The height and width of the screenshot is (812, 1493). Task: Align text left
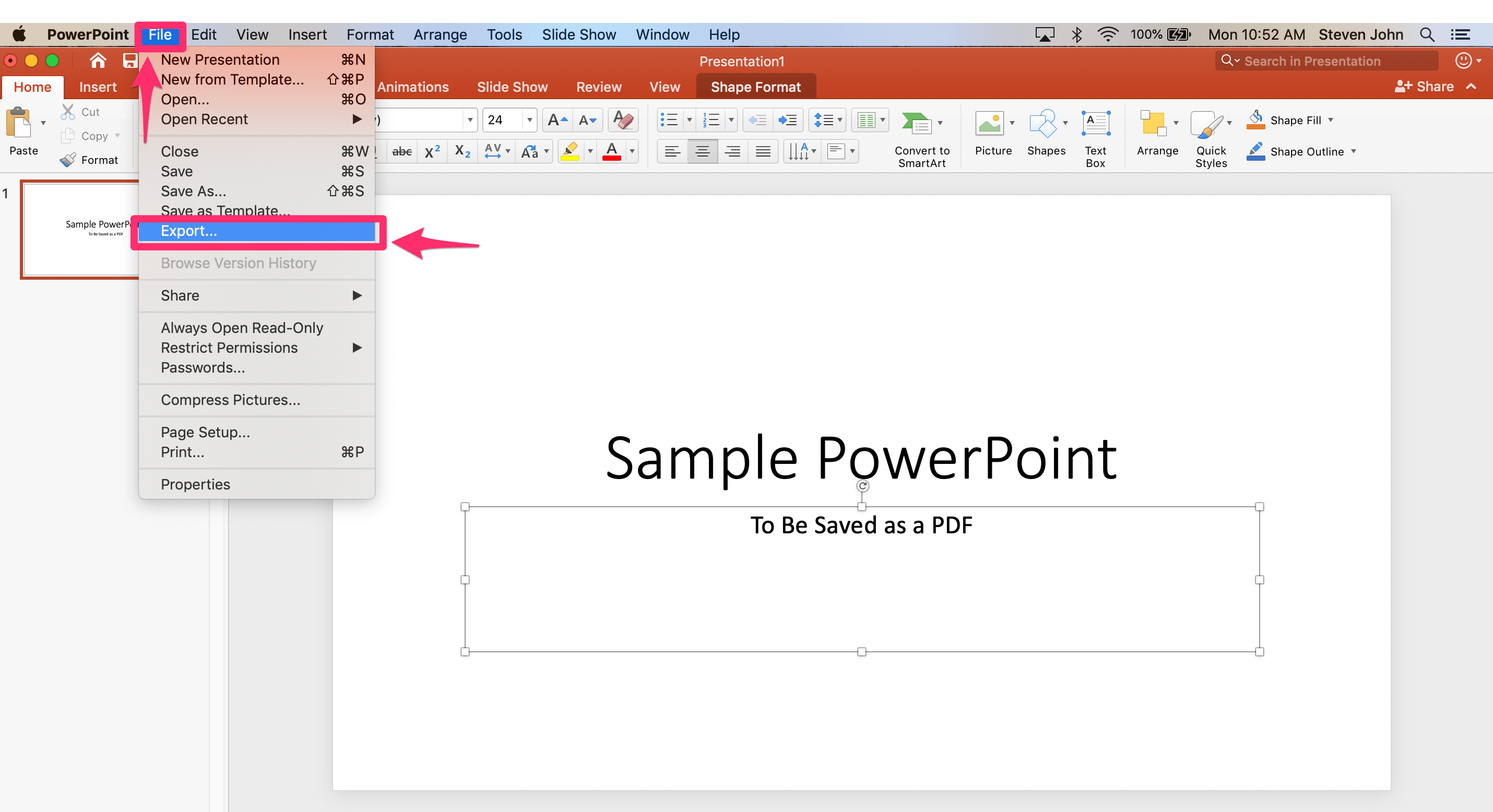pyautogui.click(x=672, y=152)
